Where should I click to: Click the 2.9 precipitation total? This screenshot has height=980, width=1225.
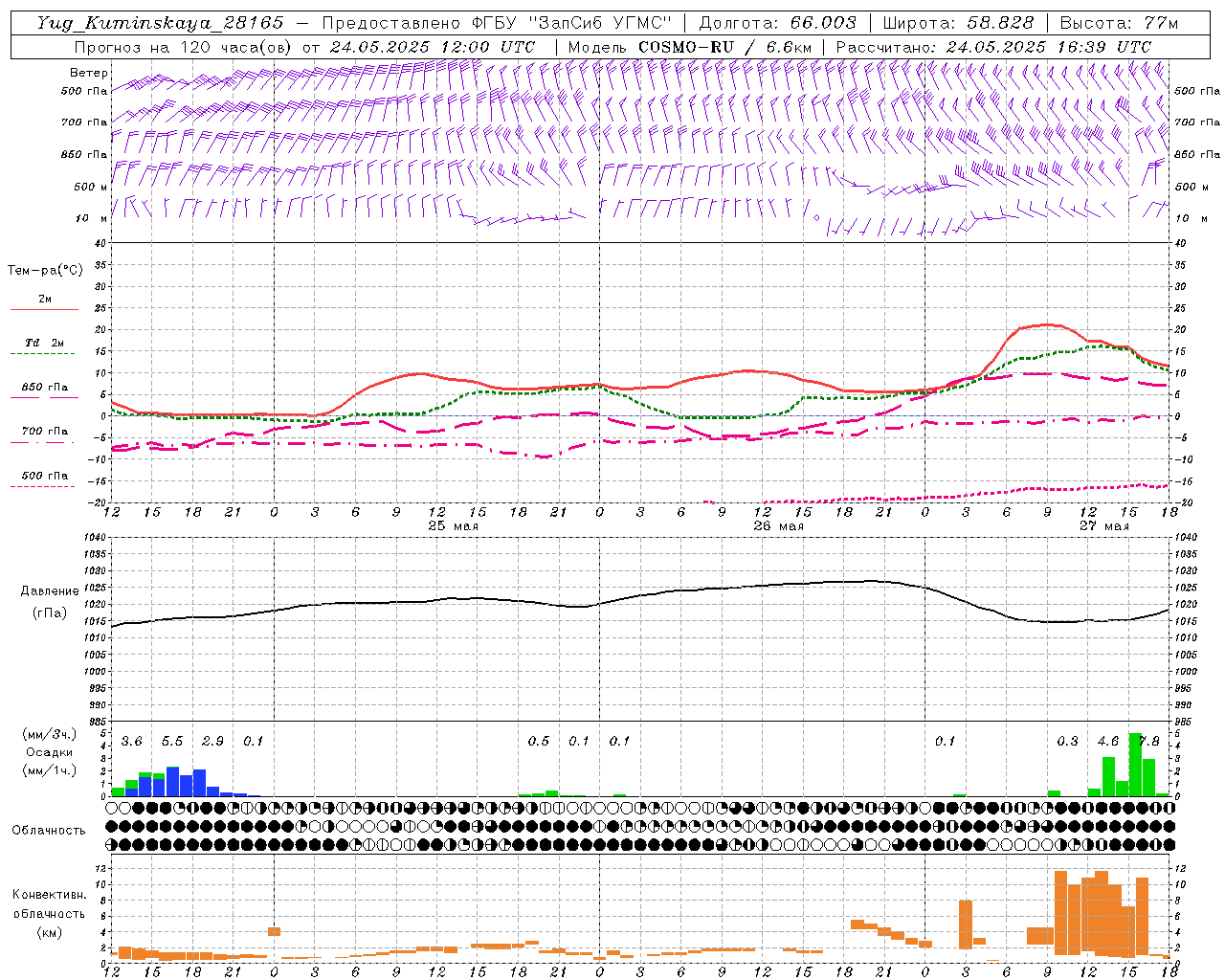[x=212, y=742]
